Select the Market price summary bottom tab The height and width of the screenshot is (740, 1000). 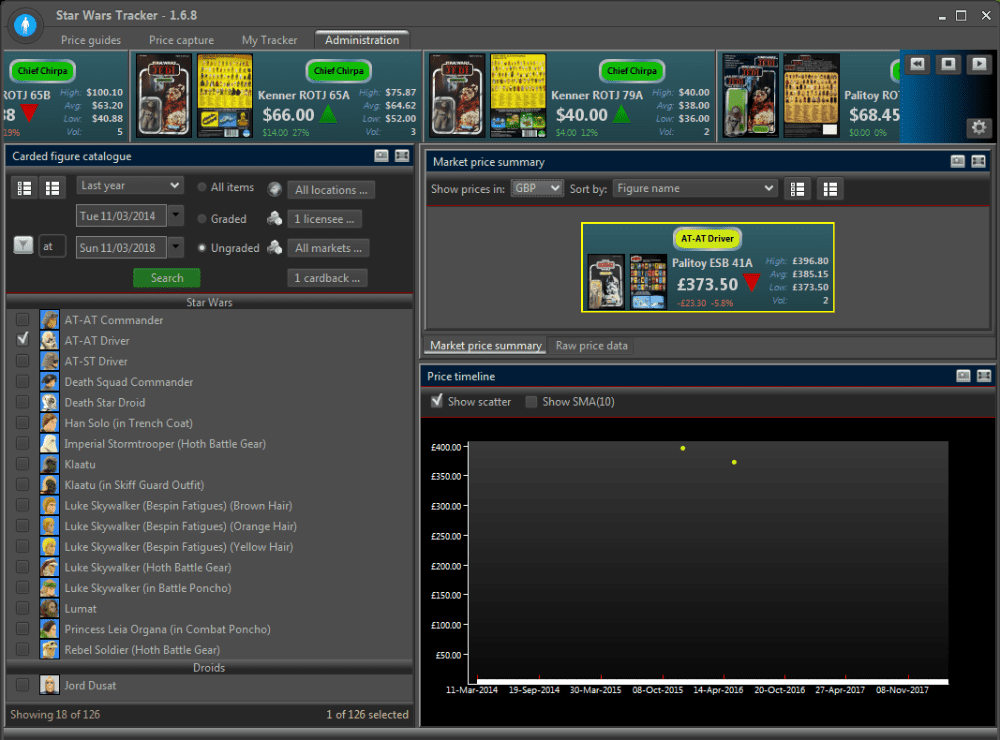485,345
